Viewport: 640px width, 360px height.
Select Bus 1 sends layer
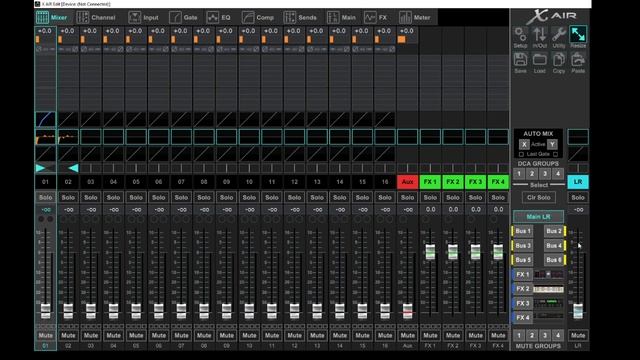(523, 231)
